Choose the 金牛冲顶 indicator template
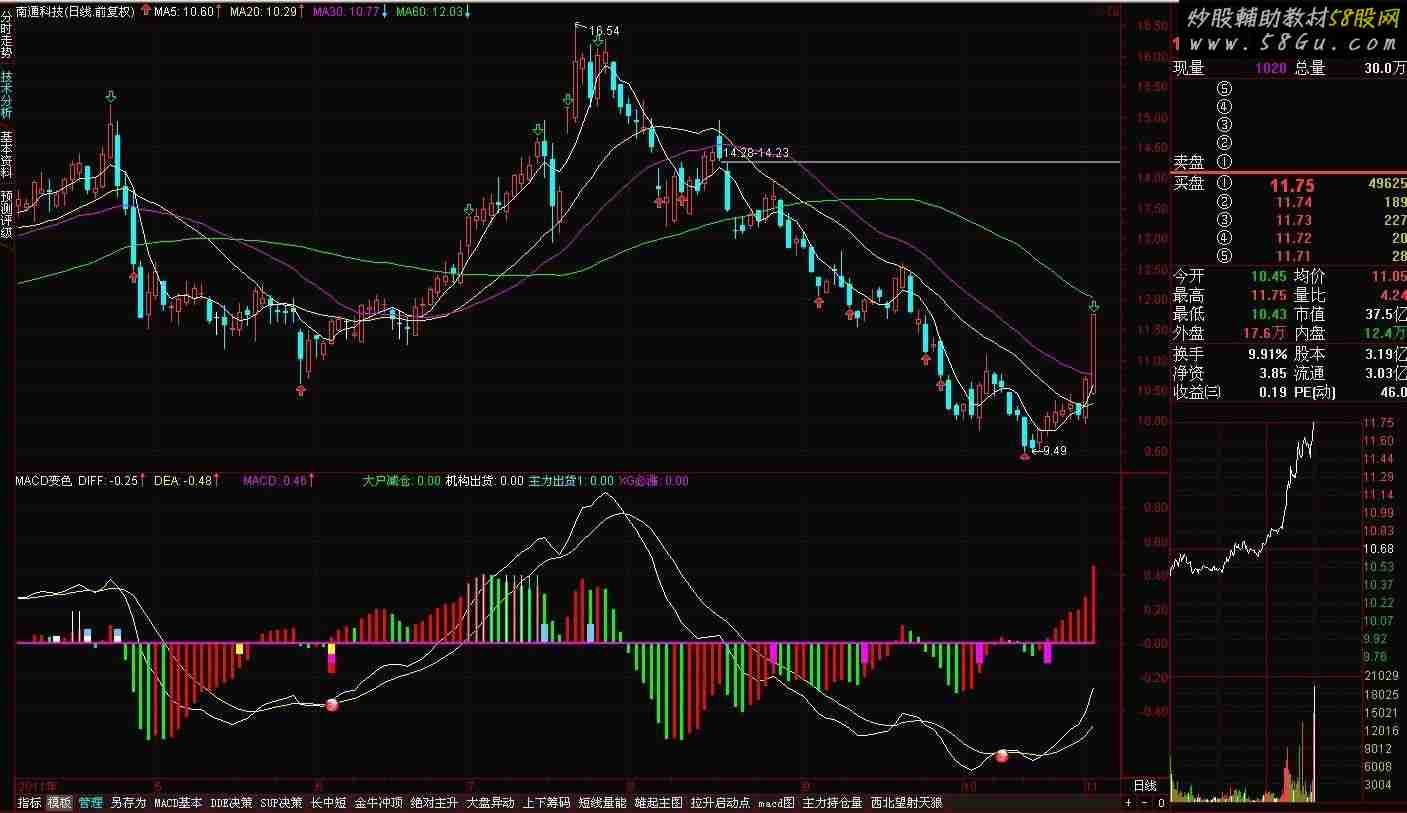Screen dimensions: 1407x813 pyautogui.click(x=379, y=802)
